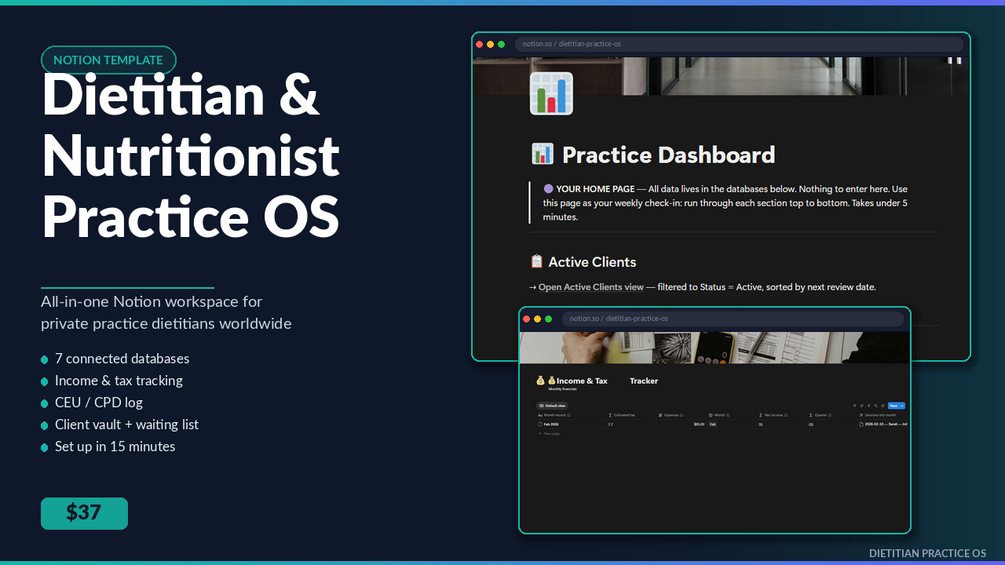Click the address bar in the Practice Dashboard window

coord(739,44)
